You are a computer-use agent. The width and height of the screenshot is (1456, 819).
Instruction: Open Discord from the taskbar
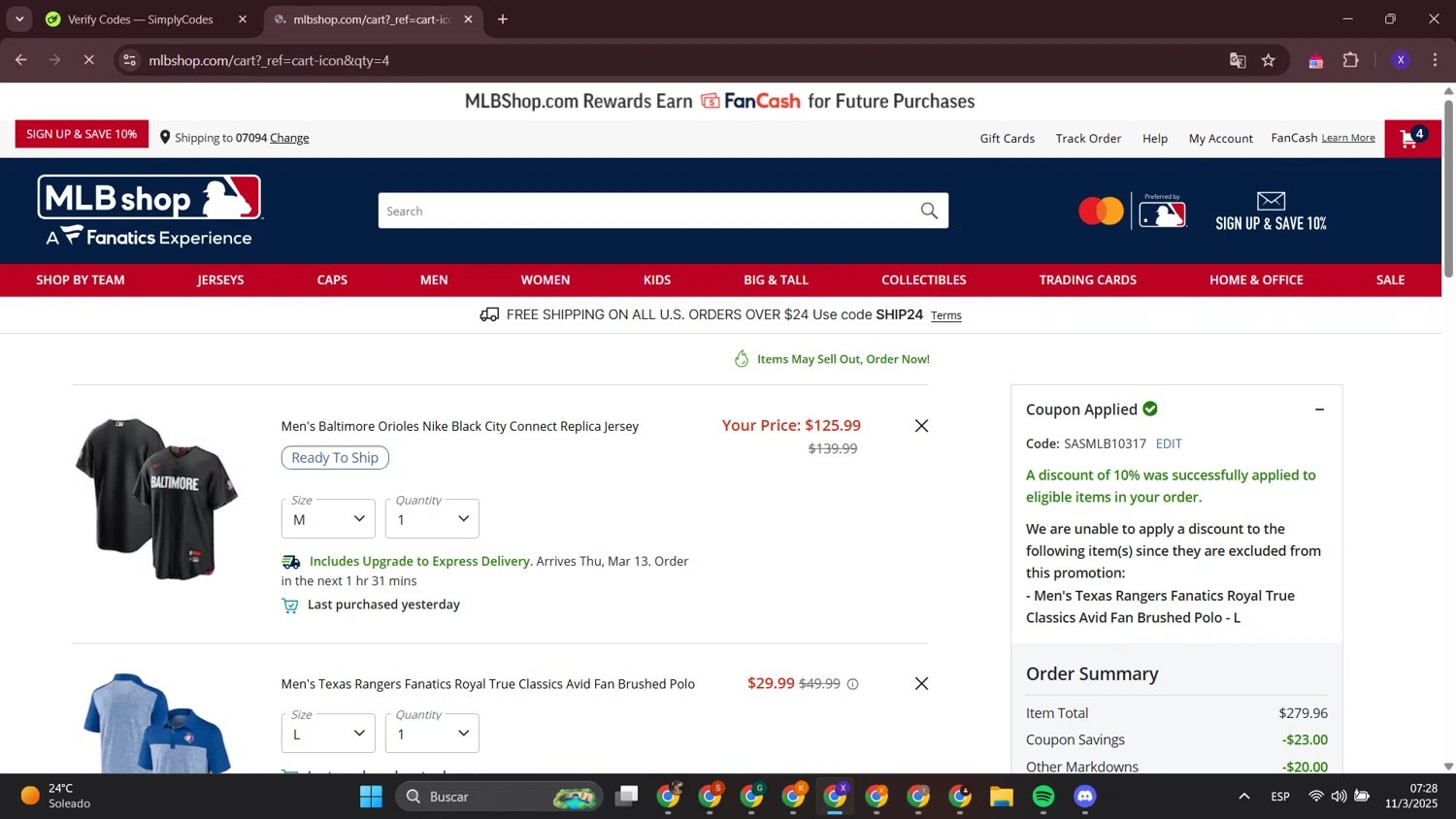1085,797
